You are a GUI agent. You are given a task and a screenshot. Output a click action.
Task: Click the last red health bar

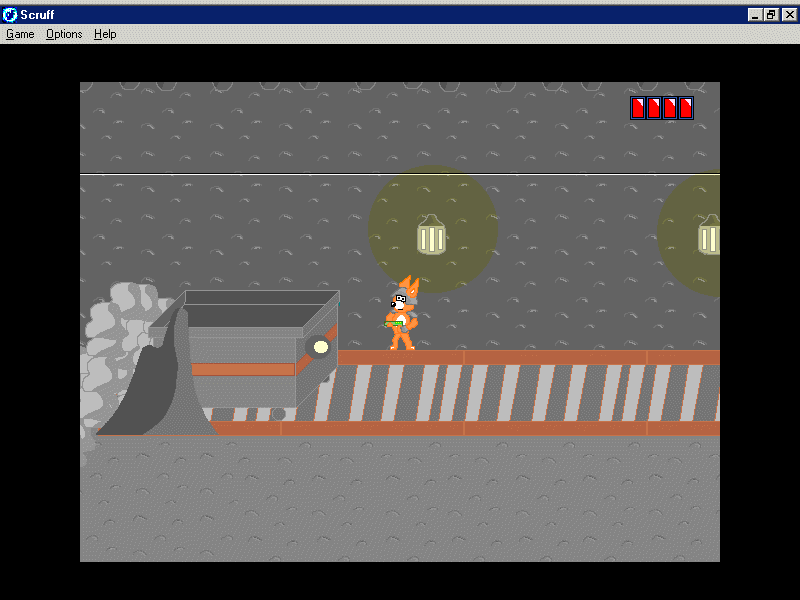[x=686, y=108]
